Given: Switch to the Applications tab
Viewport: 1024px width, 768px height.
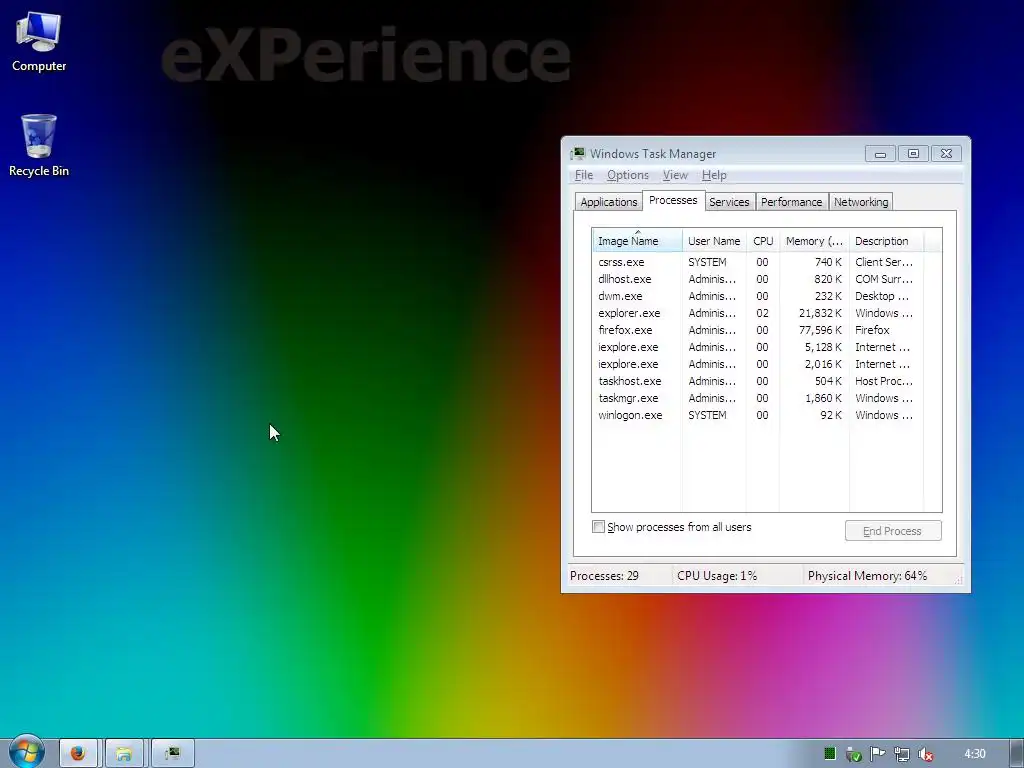Looking at the screenshot, I should 609,202.
